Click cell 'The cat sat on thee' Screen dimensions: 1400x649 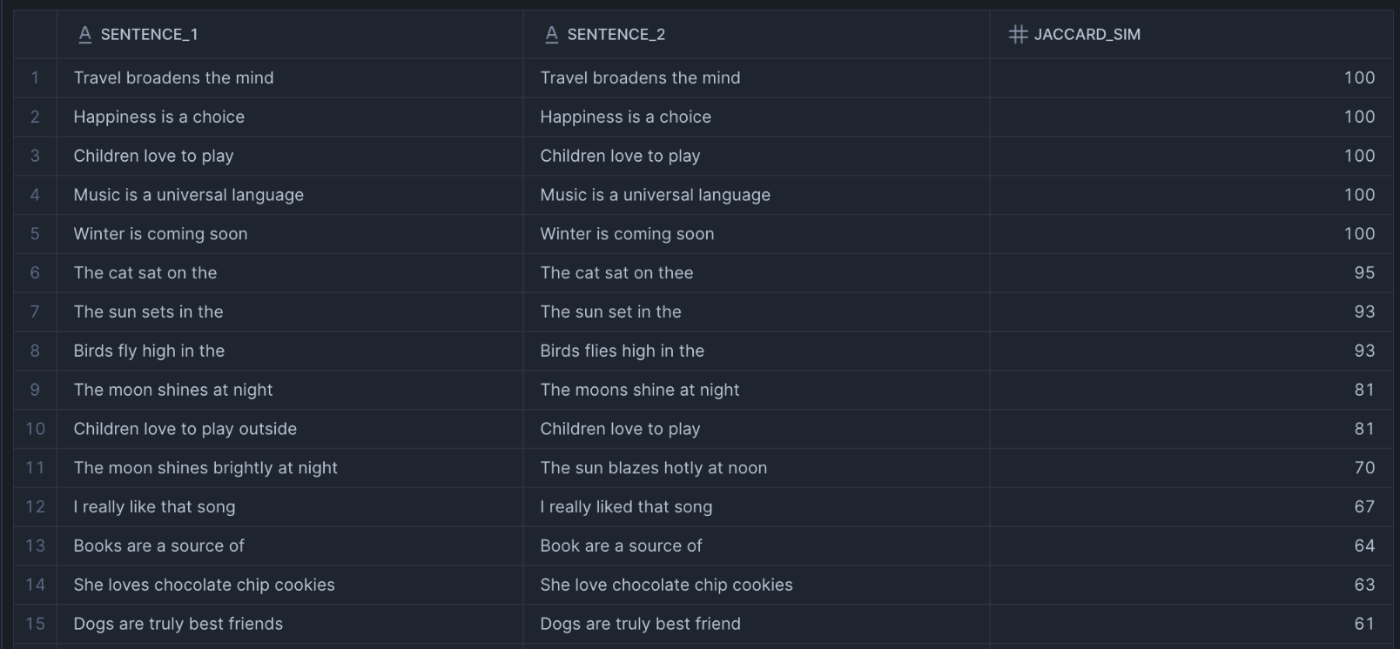pos(616,273)
